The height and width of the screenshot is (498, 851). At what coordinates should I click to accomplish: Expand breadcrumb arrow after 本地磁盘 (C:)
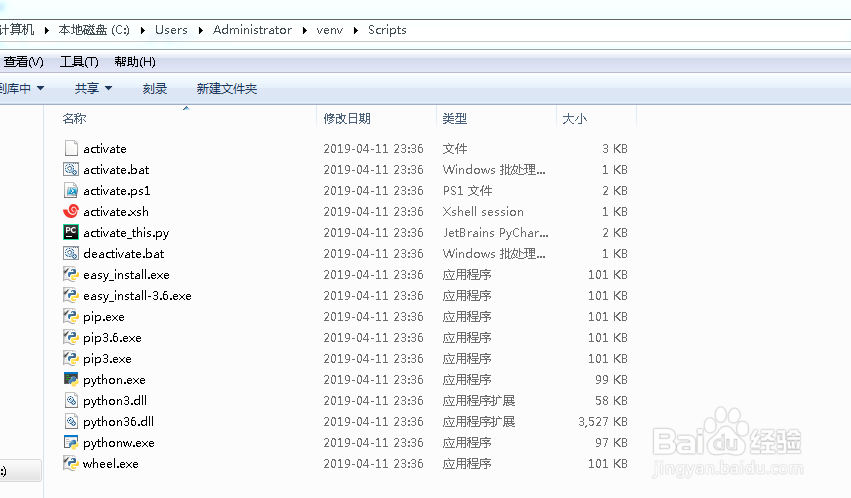pos(143,30)
